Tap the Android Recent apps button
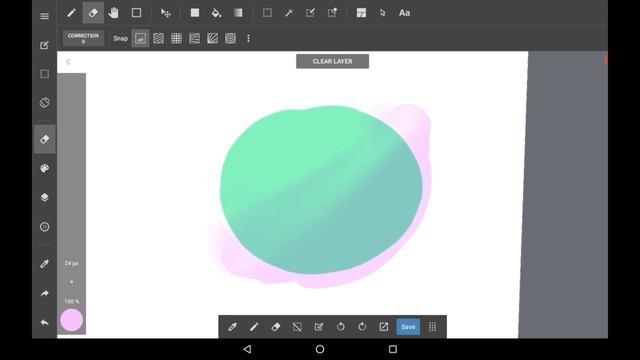The width and height of the screenshot is (640, 360). (x=393, y=349)
